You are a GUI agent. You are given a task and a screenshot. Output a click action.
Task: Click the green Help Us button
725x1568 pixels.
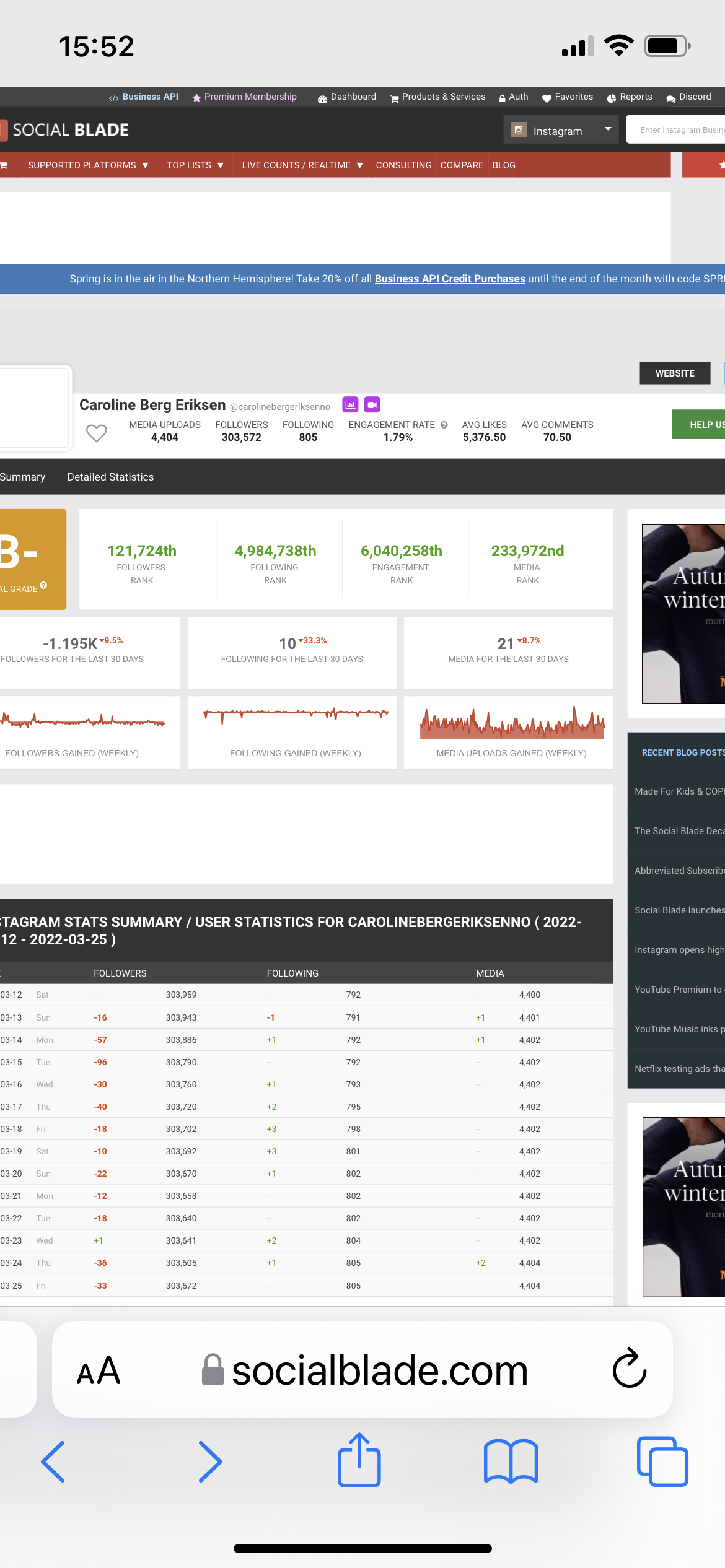pos(698,424)
